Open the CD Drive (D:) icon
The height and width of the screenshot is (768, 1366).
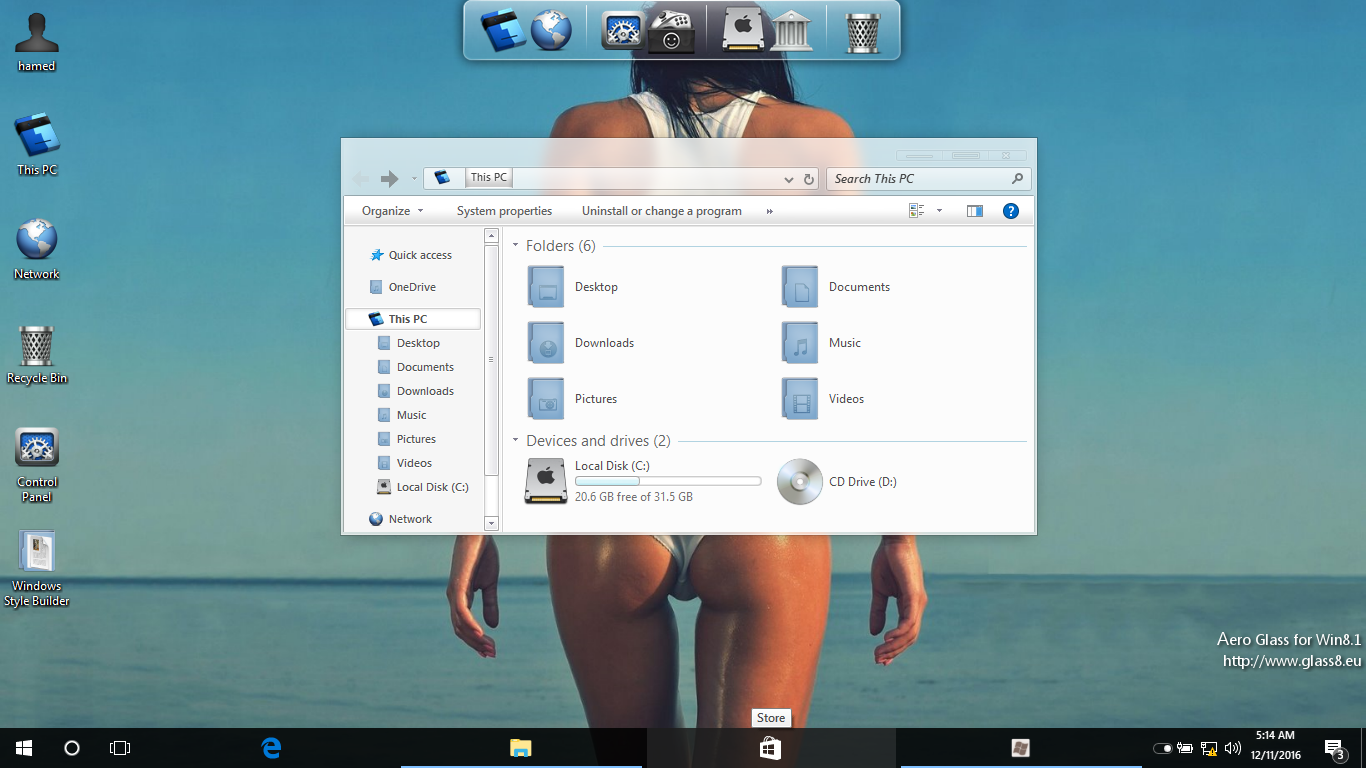(800, 481)
